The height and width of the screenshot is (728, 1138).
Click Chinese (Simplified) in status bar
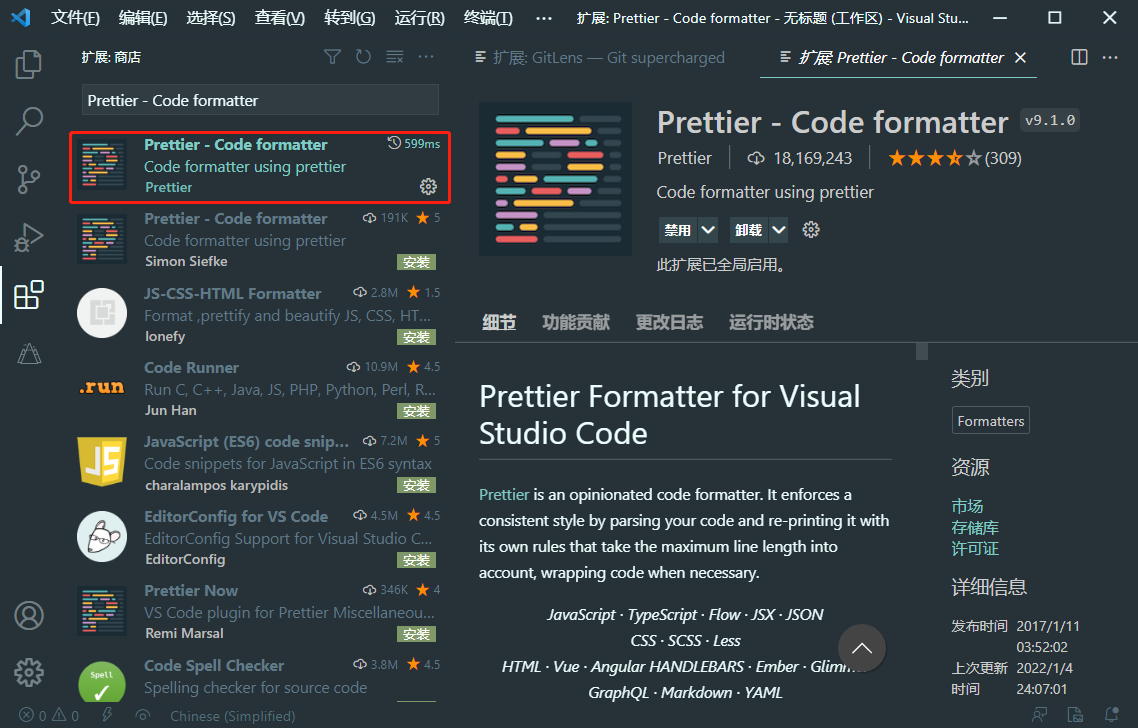[x=232, y=716]
